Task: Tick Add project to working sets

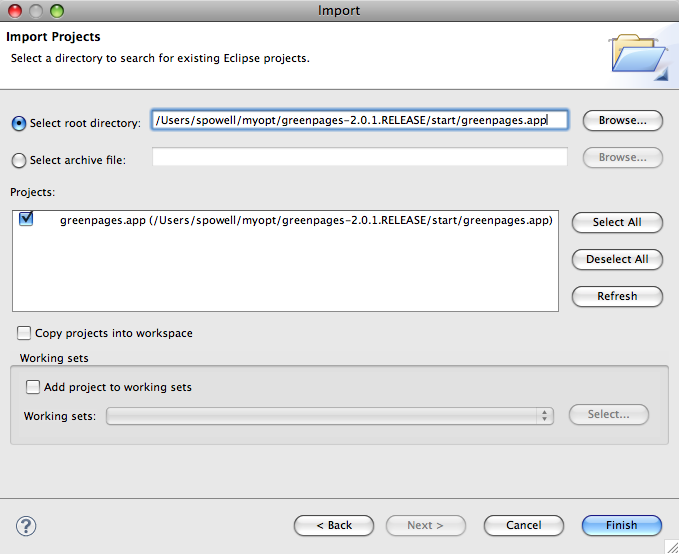Action: click(32, 387)
